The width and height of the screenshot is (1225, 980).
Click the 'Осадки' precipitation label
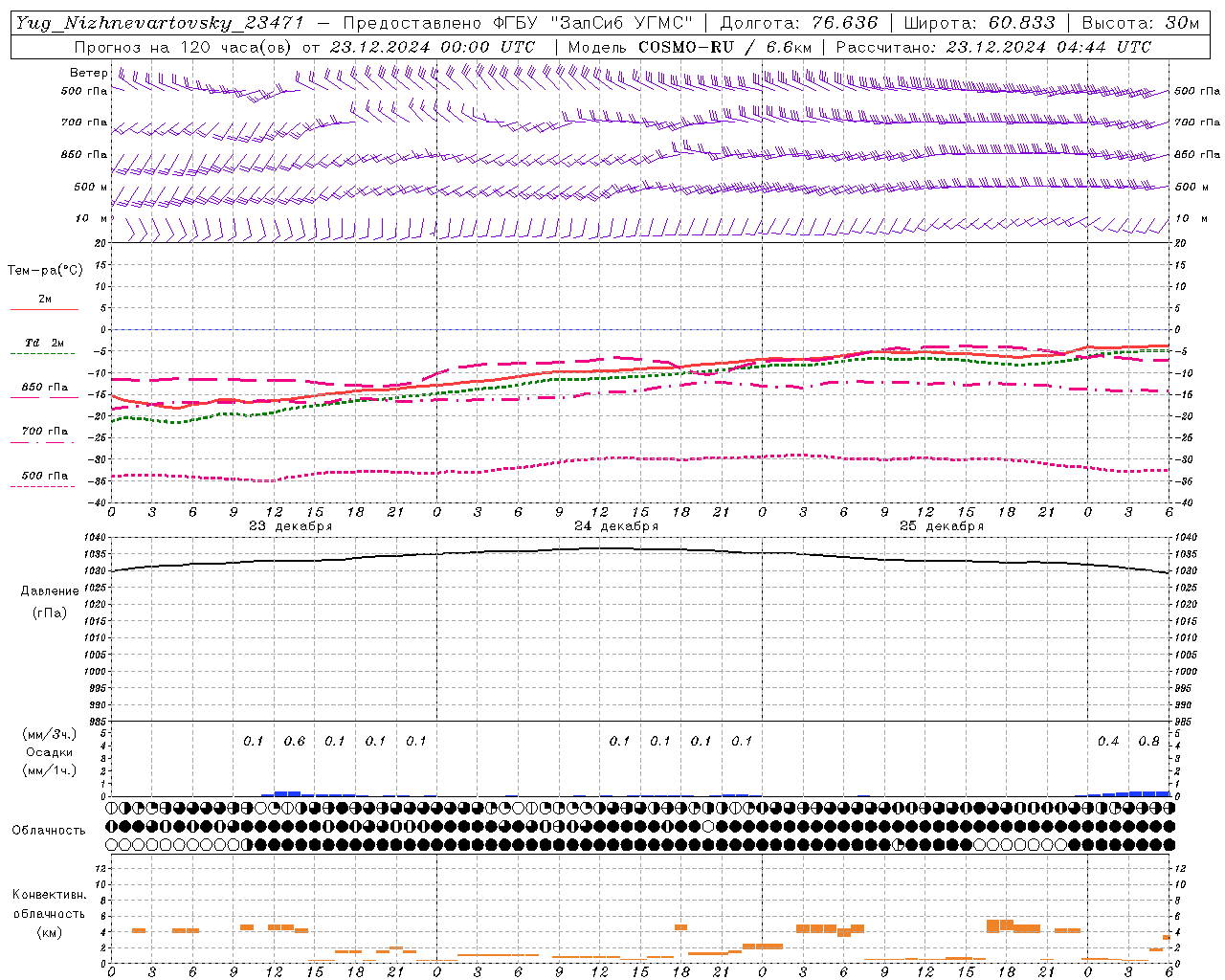click(50, 753)
